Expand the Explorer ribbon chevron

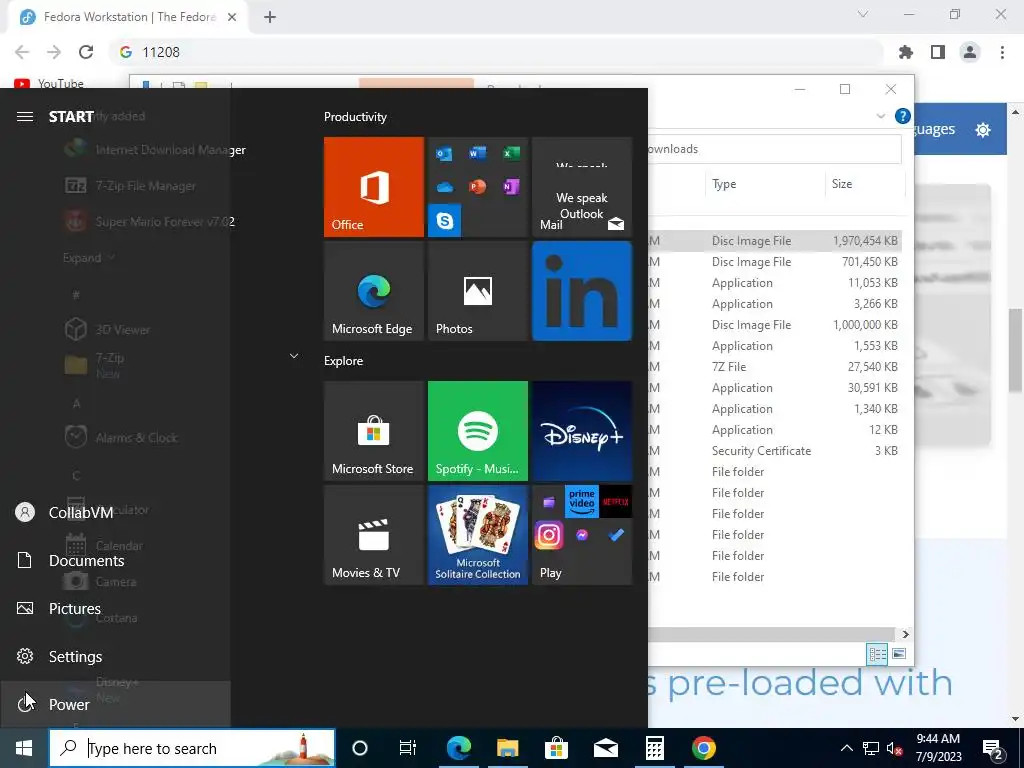[x=880, y=116]
